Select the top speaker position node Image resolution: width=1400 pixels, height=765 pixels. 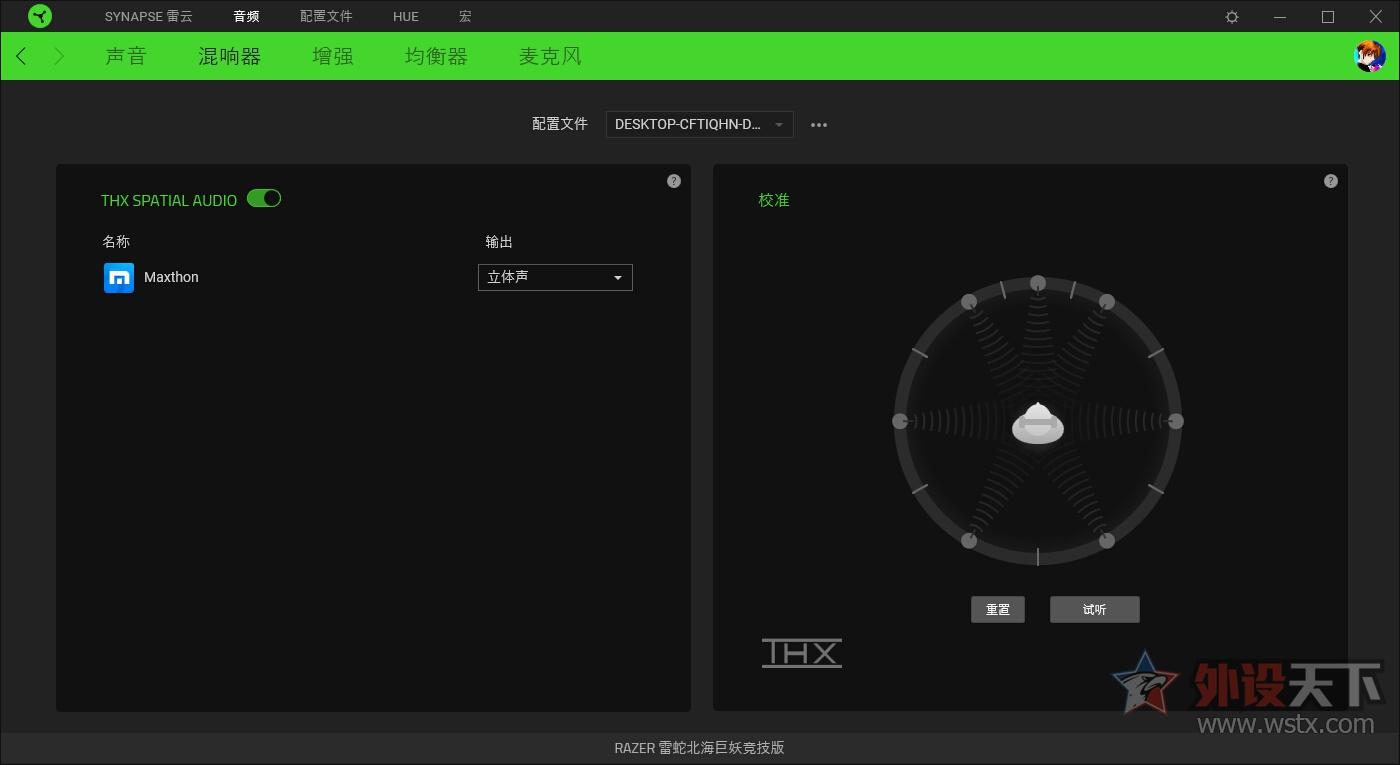[1038, 283]
